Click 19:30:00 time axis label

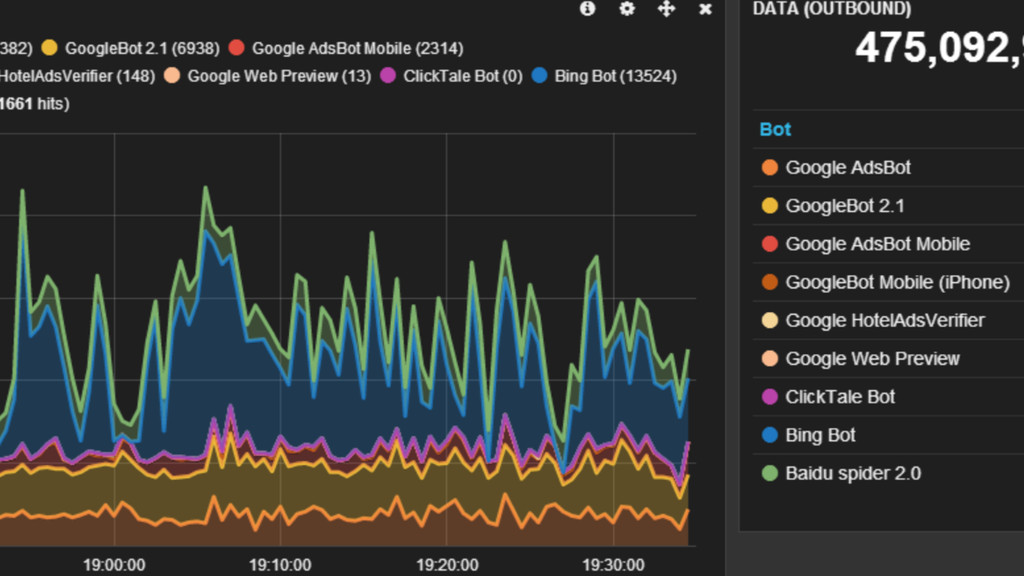pos(613,565)
